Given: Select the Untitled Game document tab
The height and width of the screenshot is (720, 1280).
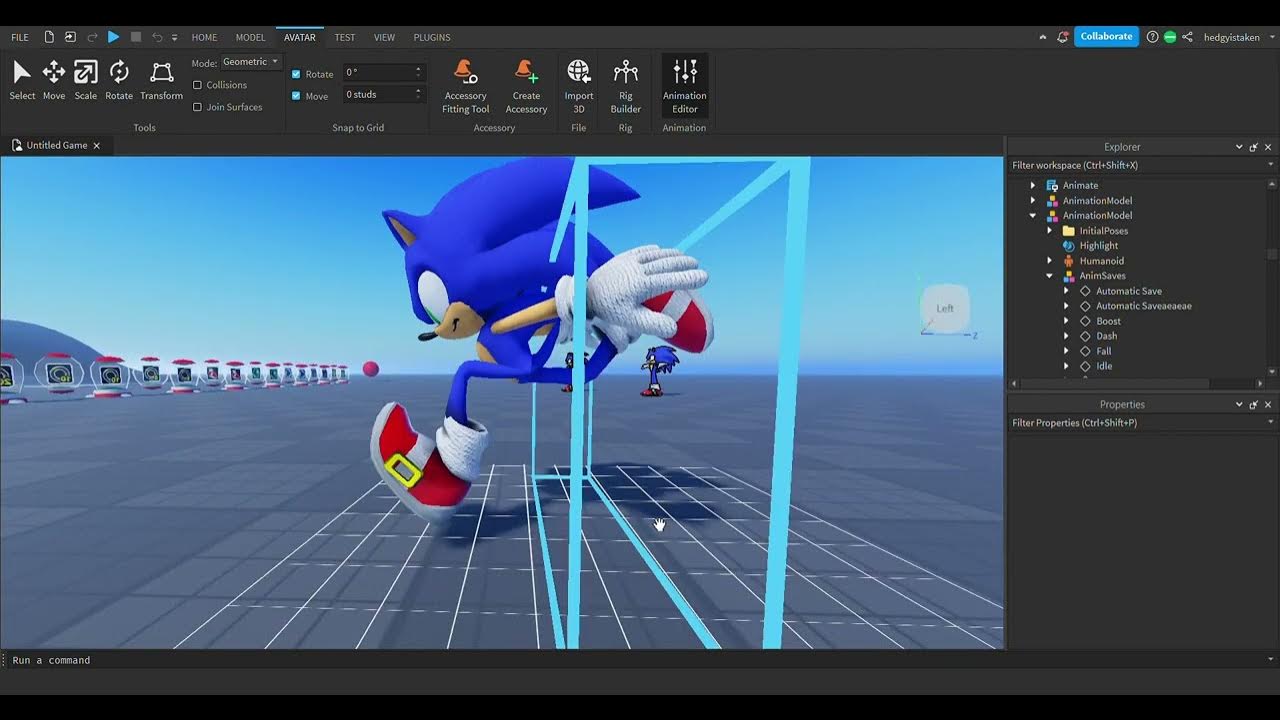Looking at the screenshot, I should point(56,146).
